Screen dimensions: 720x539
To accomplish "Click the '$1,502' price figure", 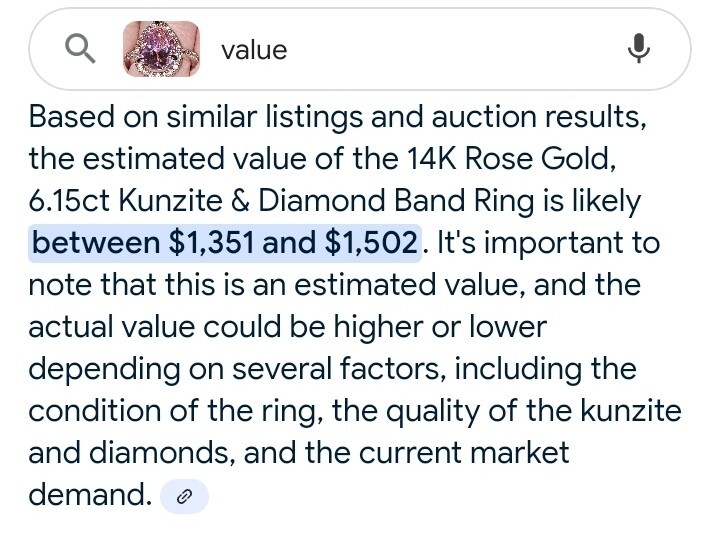I will coord(371,243).
